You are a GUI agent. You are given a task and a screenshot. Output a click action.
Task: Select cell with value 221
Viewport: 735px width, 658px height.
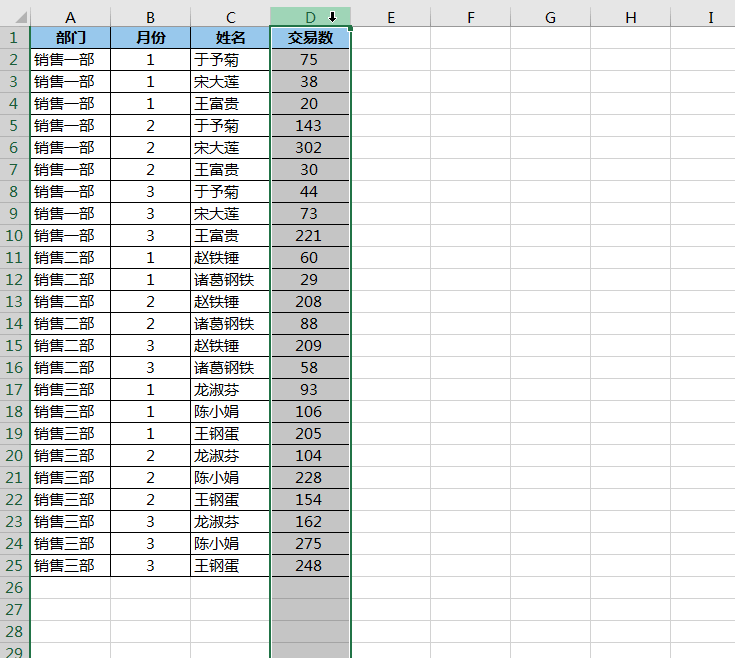tap(310, 235)
